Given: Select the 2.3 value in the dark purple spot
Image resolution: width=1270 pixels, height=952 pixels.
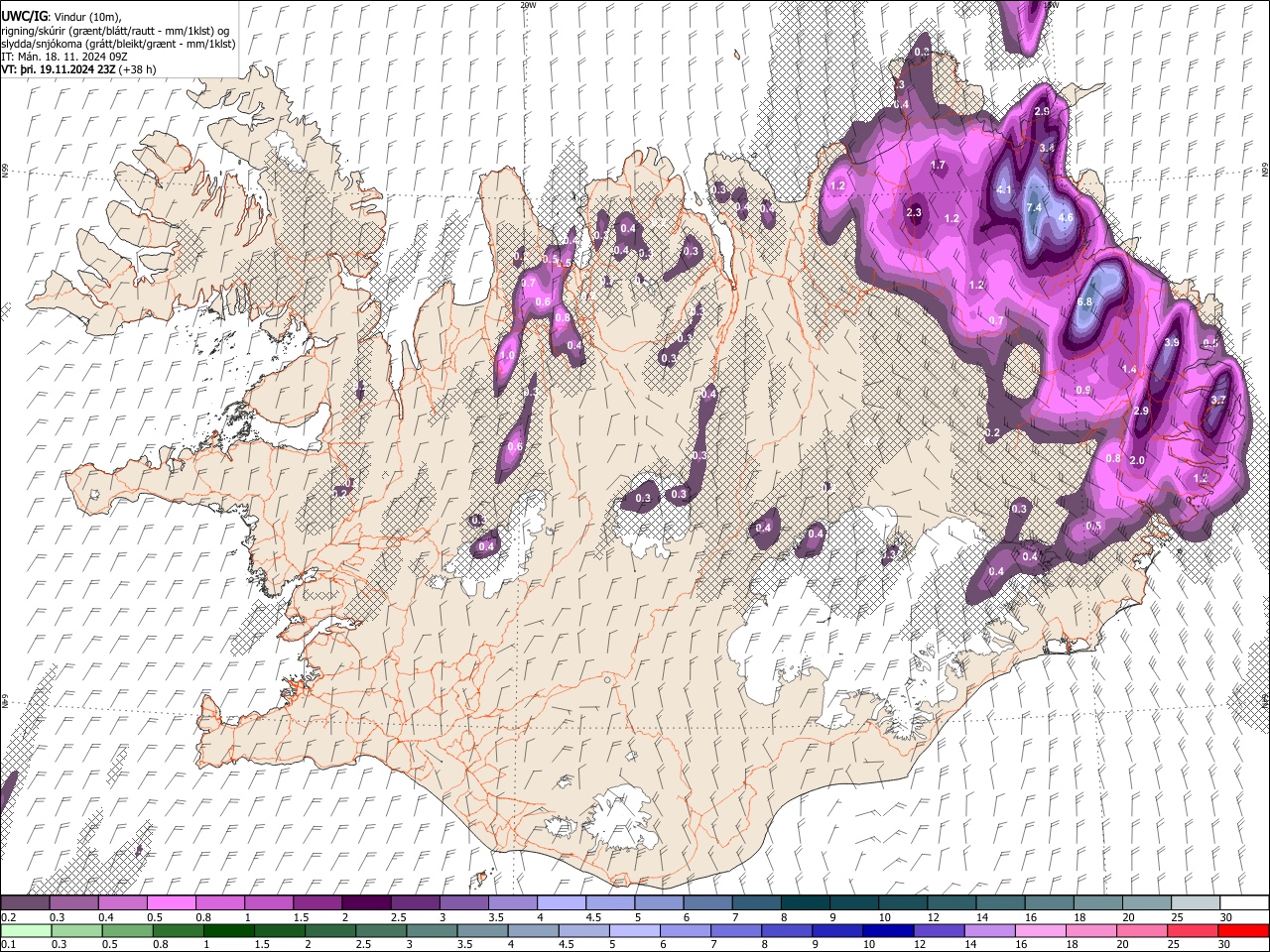Looking at the screenshot, I should (x=914, y=212).
